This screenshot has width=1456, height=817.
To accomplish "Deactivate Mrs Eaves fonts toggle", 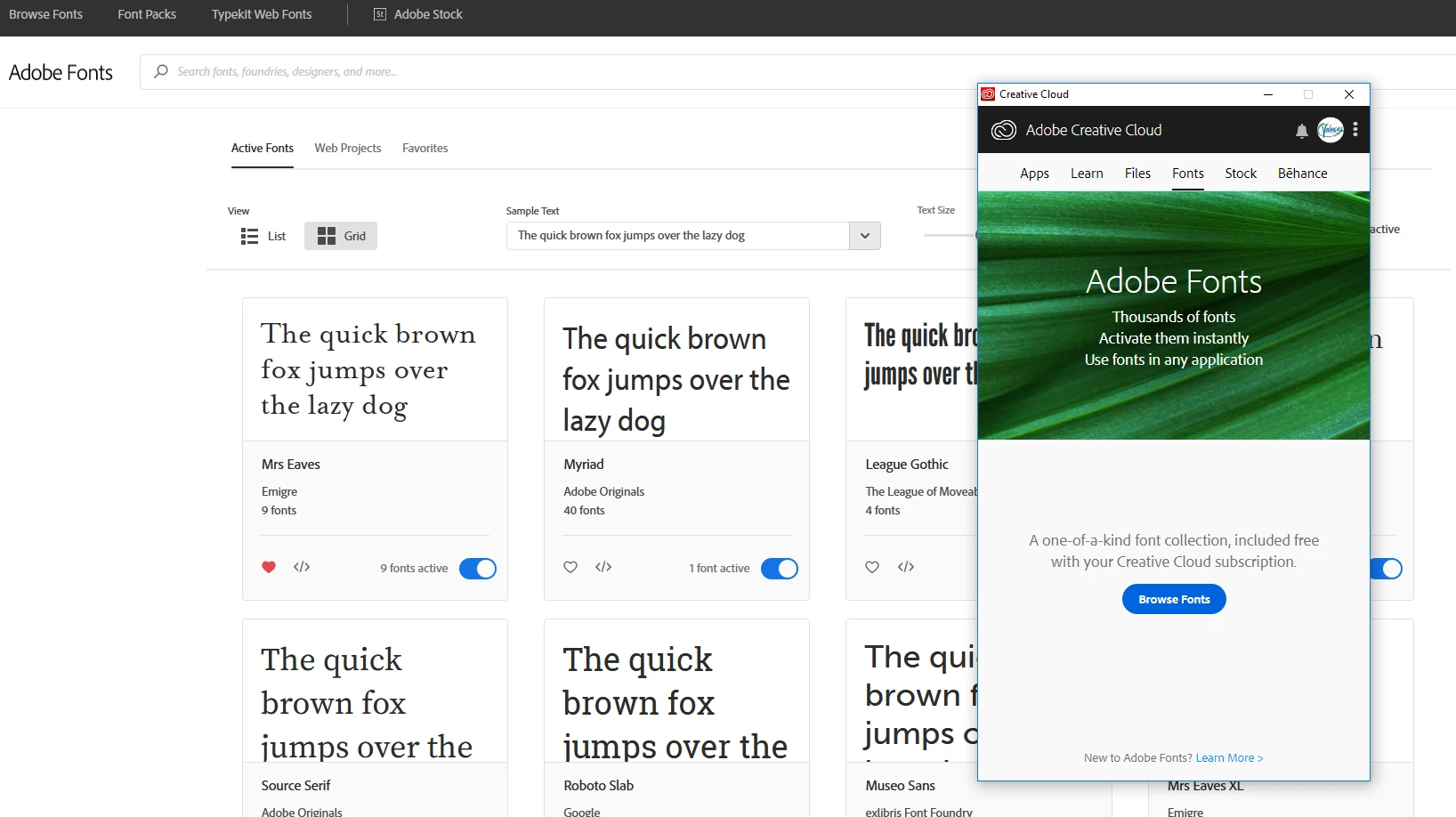I will tap(478, 569).
